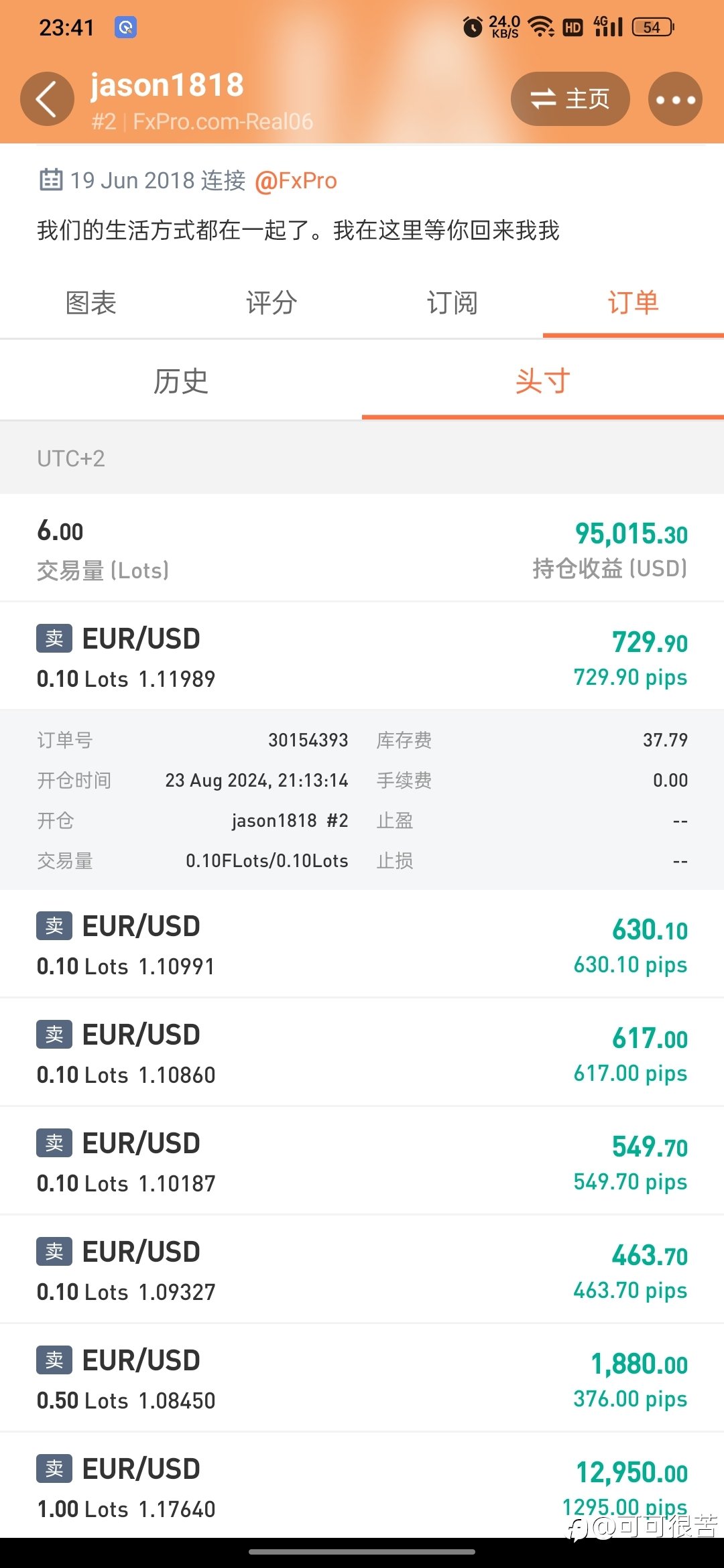
Task: Tap the alarm clock status bar icon
Action: tap(473, 27)
